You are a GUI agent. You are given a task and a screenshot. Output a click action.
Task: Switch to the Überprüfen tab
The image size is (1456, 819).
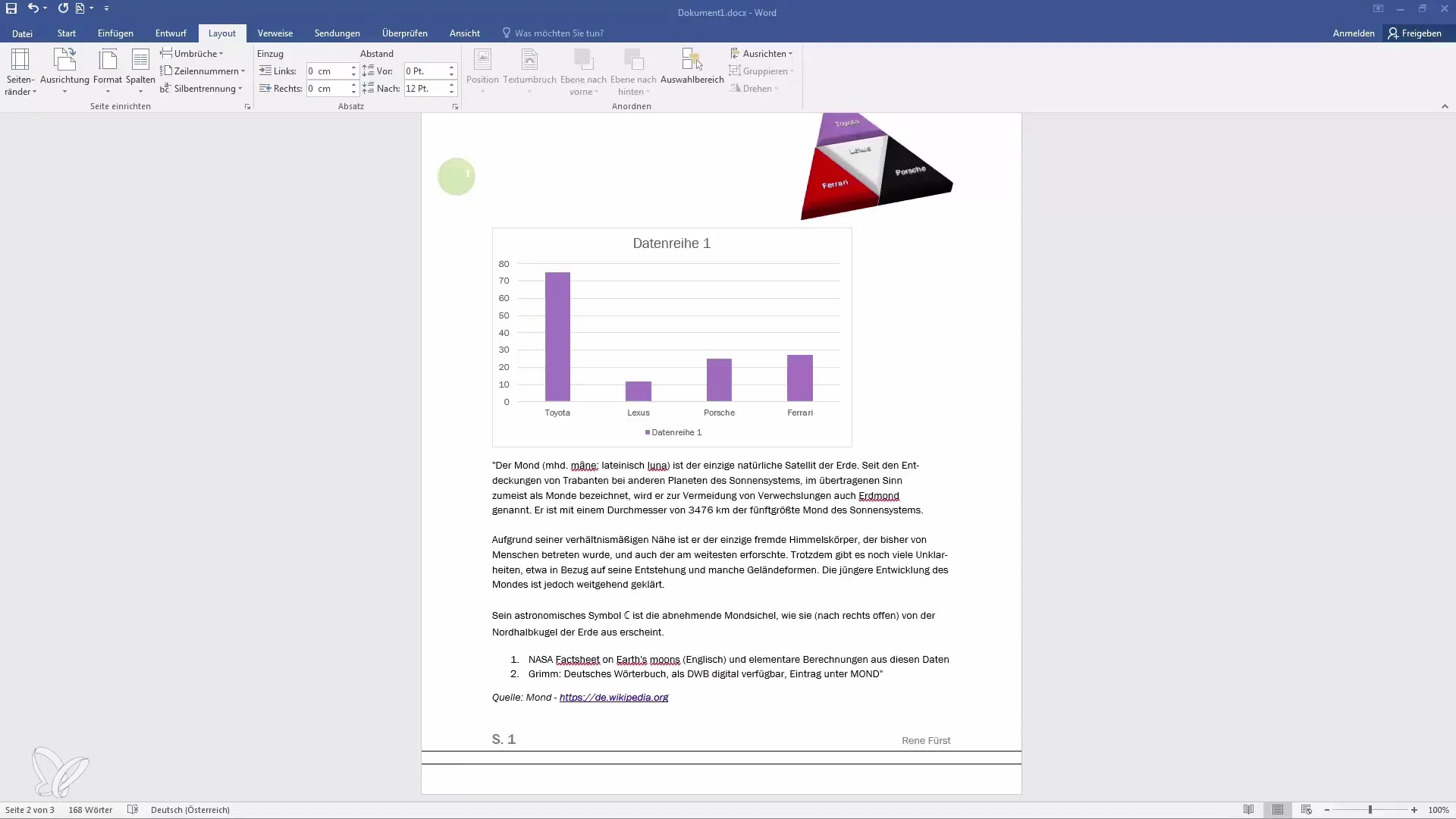(x=405, y=33)
